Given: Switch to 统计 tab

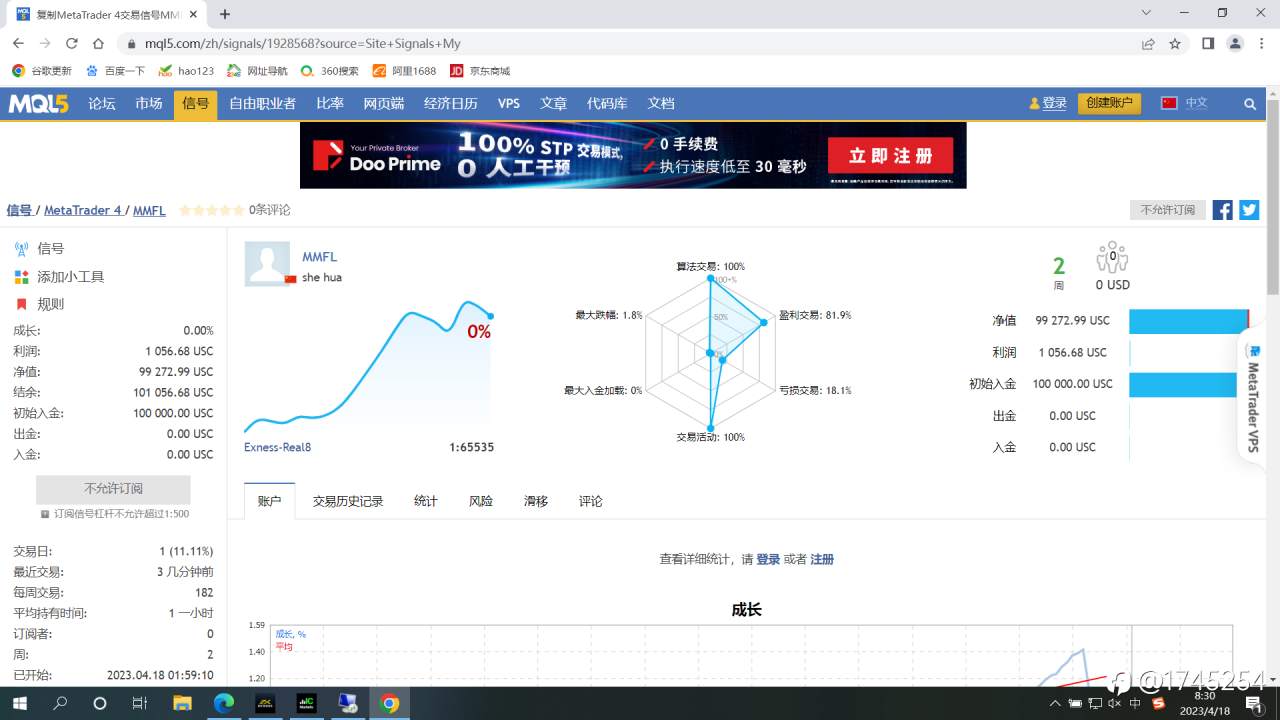Looking at the screenshot, I should coord(426,501).
